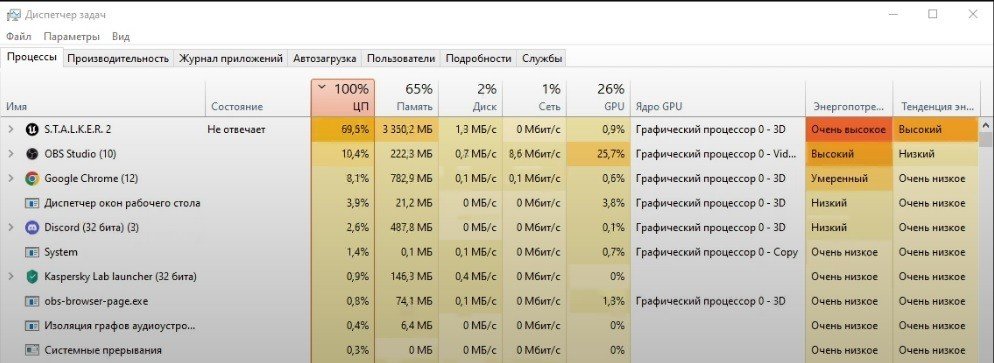The height and width of the screenshot is (363, 994).
Task: Open the Параметры menu
Action: click(x=72, y=37)
